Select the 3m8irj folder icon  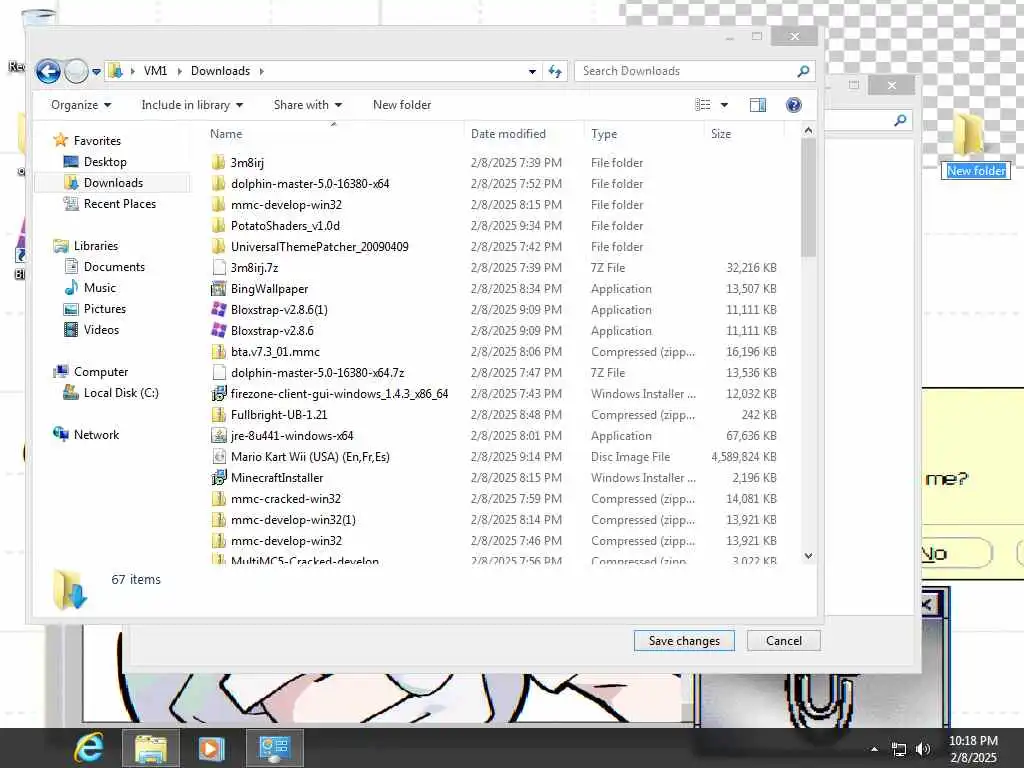coord(219,162)
